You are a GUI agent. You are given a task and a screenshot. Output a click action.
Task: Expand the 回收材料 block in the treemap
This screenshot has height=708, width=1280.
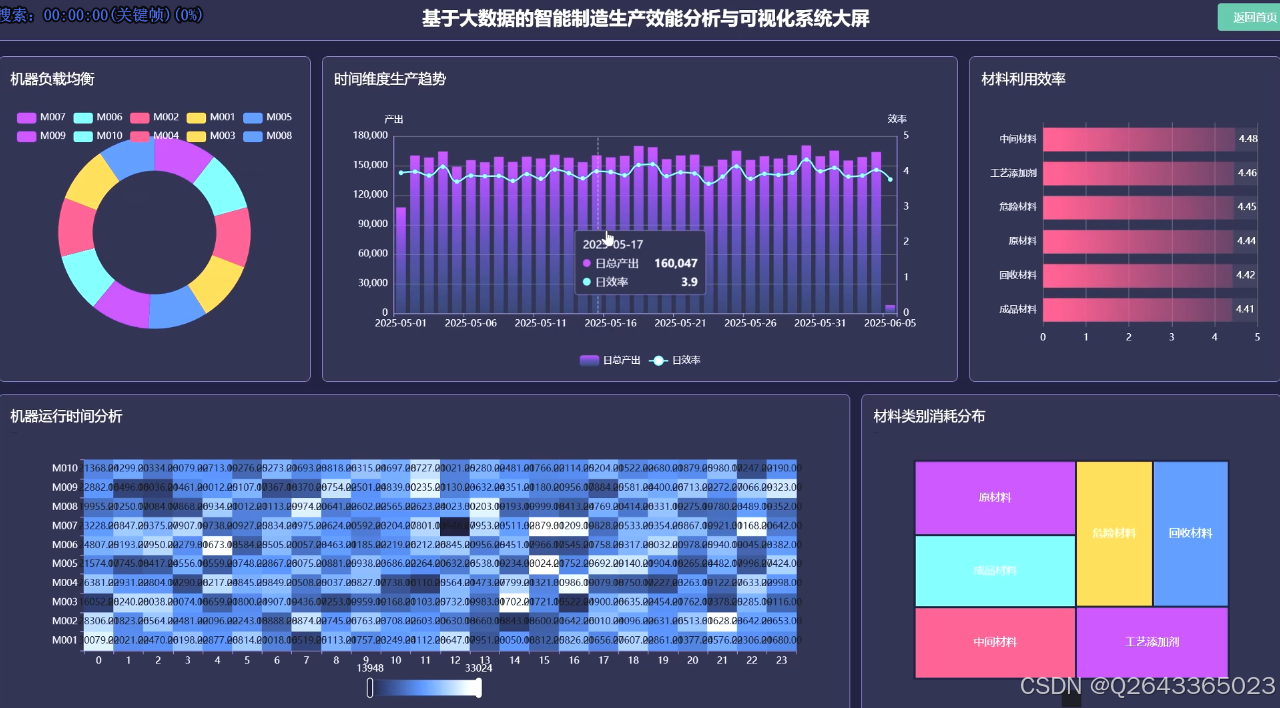1190,532
